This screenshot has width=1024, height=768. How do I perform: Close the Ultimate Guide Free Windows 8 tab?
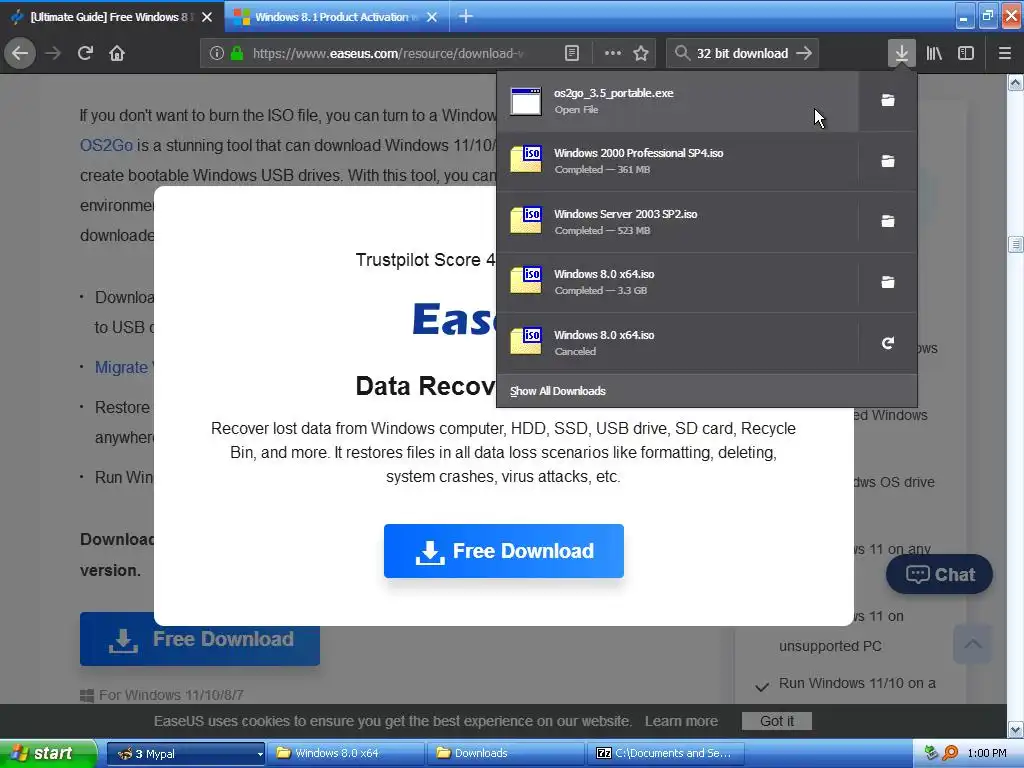coord(207,17)
